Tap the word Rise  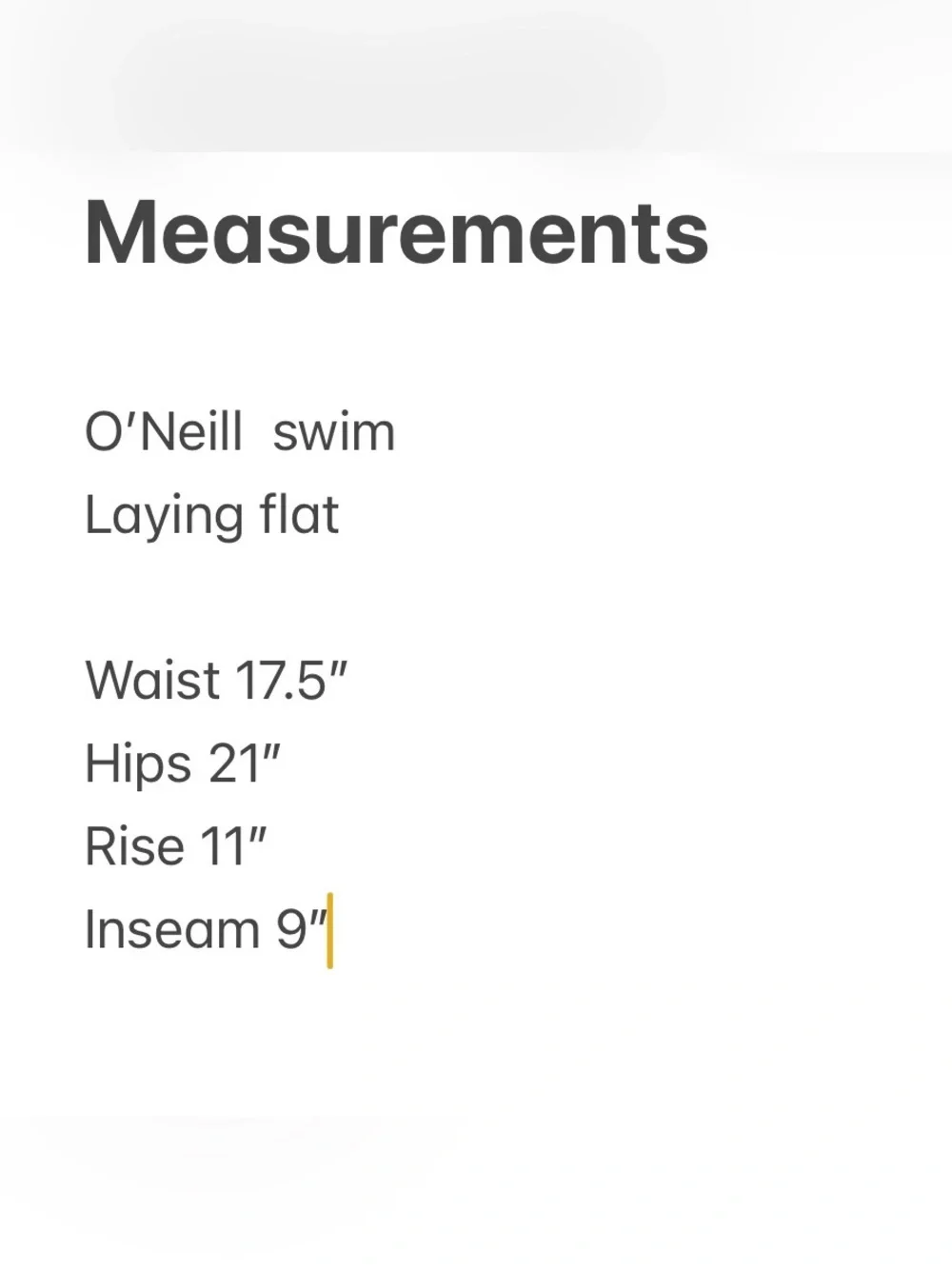134,846
